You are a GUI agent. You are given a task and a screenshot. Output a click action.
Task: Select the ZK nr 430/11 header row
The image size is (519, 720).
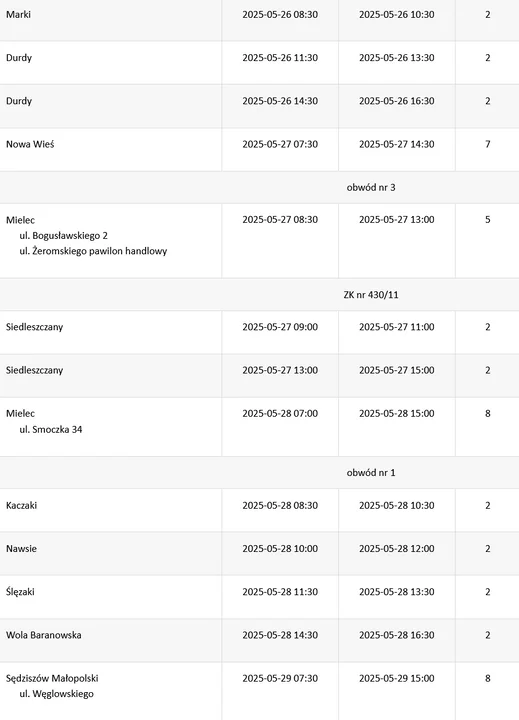tap(260, 294)
